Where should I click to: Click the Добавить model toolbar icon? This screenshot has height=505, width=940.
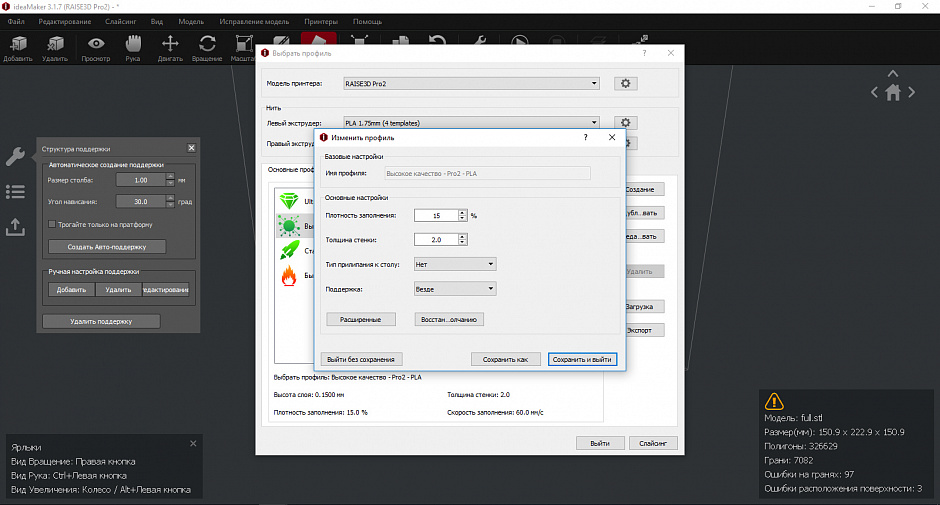pyautogui.click(x=18, y=48)
